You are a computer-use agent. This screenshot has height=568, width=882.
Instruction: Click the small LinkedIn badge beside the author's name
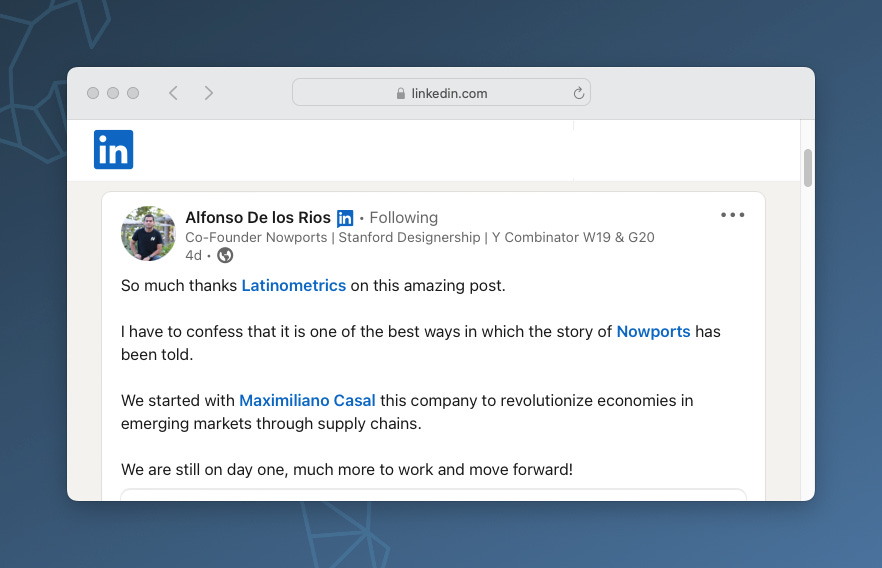pos(345,218)
